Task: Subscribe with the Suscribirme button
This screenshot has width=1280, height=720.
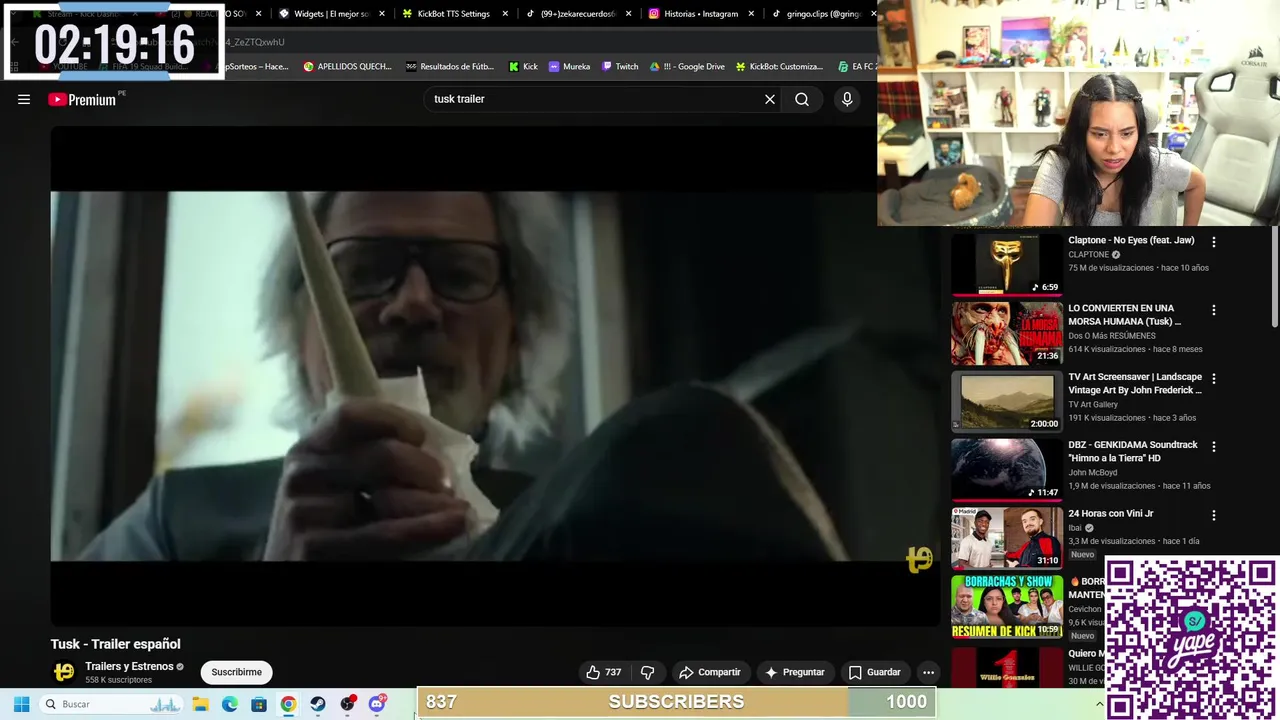Action: (236, 672)
